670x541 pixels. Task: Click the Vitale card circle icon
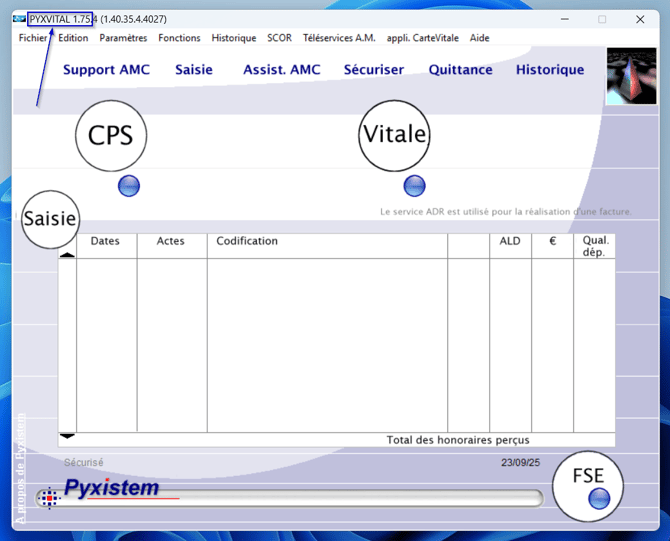[394, 135]
